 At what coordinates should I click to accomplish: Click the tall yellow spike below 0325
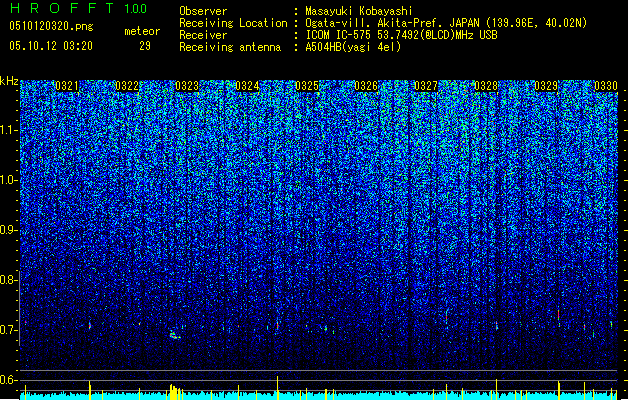pyautogui.click(x=278, y=388)
